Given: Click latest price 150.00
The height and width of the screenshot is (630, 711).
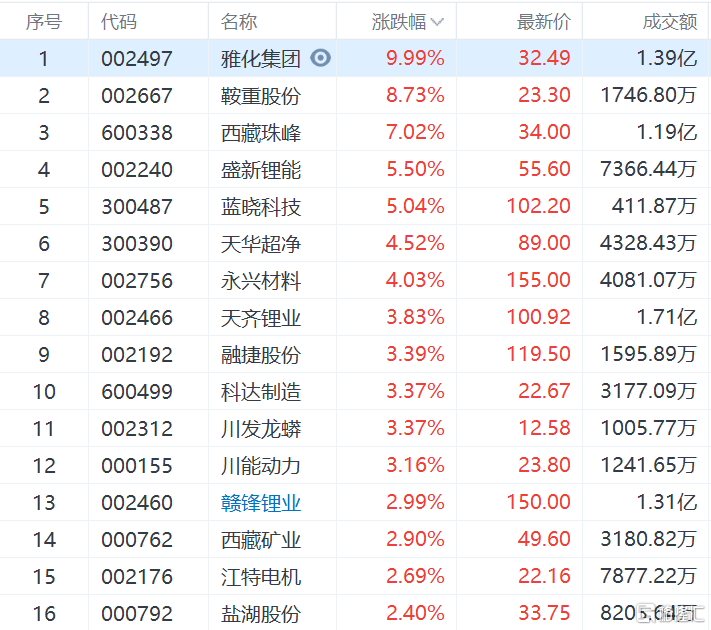Looking at the screenshot, I should (538, 502).
